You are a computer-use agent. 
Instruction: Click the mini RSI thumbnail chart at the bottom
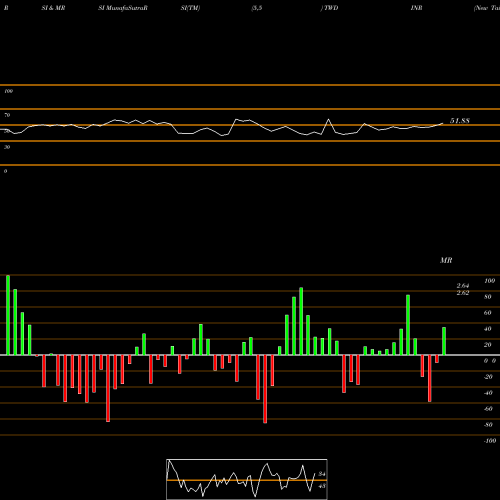pyautogui.click(x=247, y=479)
